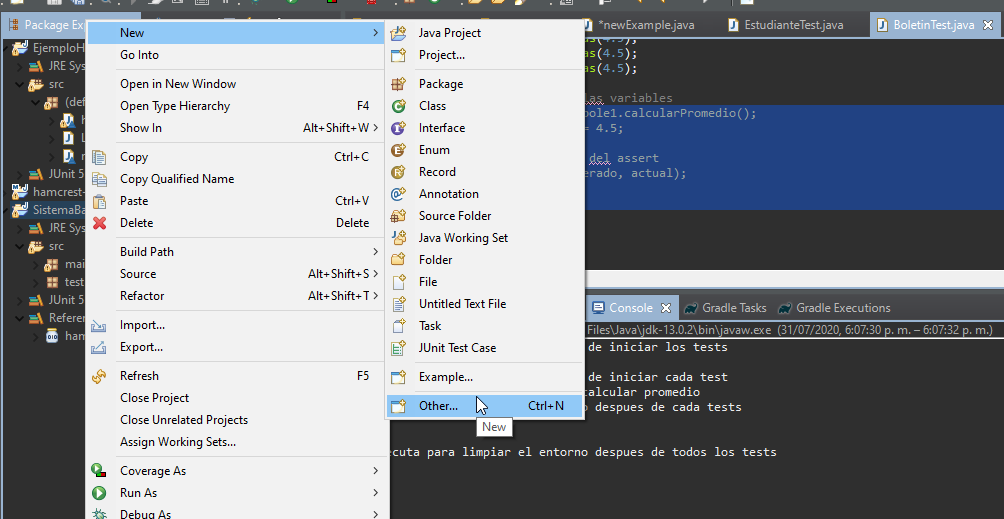The width and height of the screenshot is (1004, 519).
Task: Create a new Class
Action: (x=484, y=106)
